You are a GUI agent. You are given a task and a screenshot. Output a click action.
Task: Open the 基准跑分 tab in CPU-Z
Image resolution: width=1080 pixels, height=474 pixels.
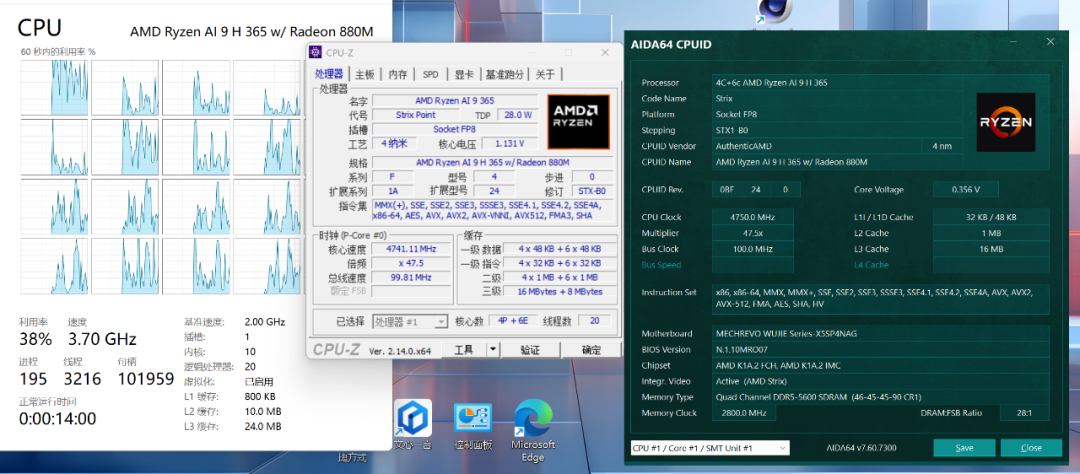pos(505,75)
